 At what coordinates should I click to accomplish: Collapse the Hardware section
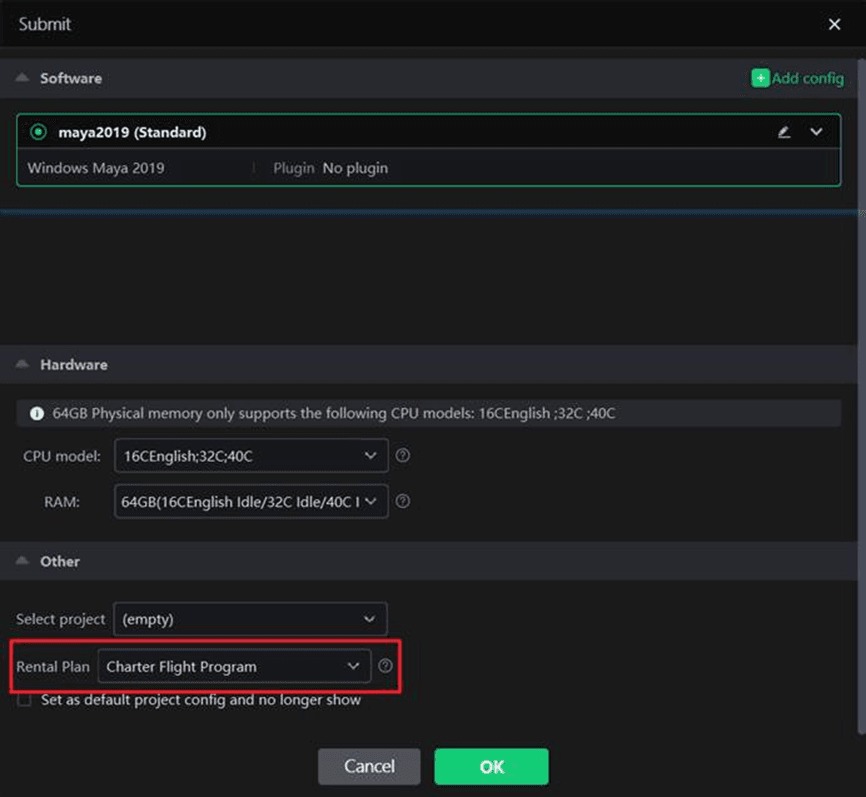[x=22, y=365]
